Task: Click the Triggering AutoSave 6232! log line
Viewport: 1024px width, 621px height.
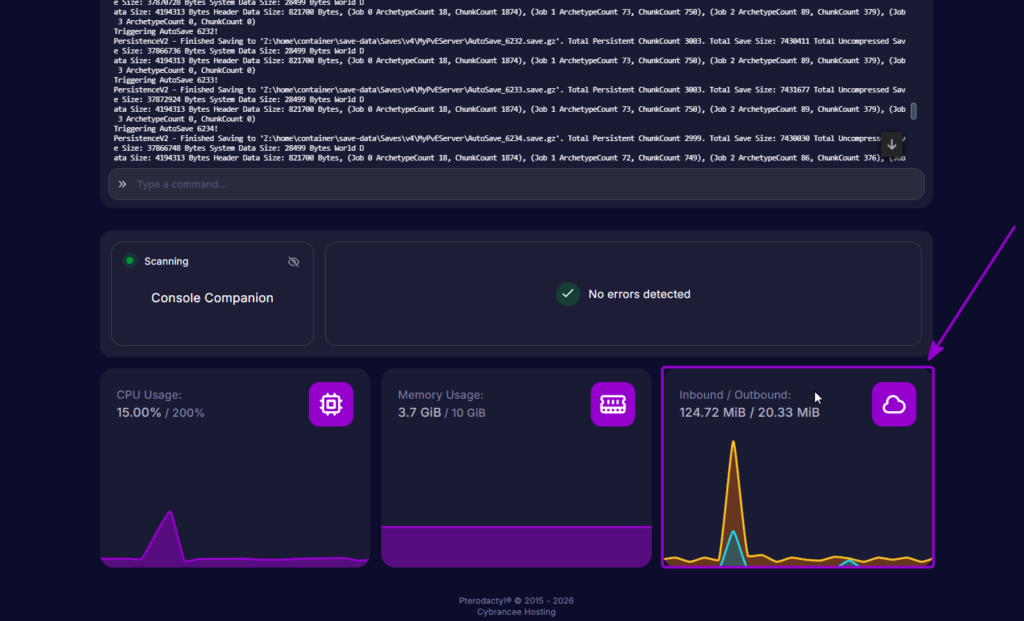Action: (166, 31)
